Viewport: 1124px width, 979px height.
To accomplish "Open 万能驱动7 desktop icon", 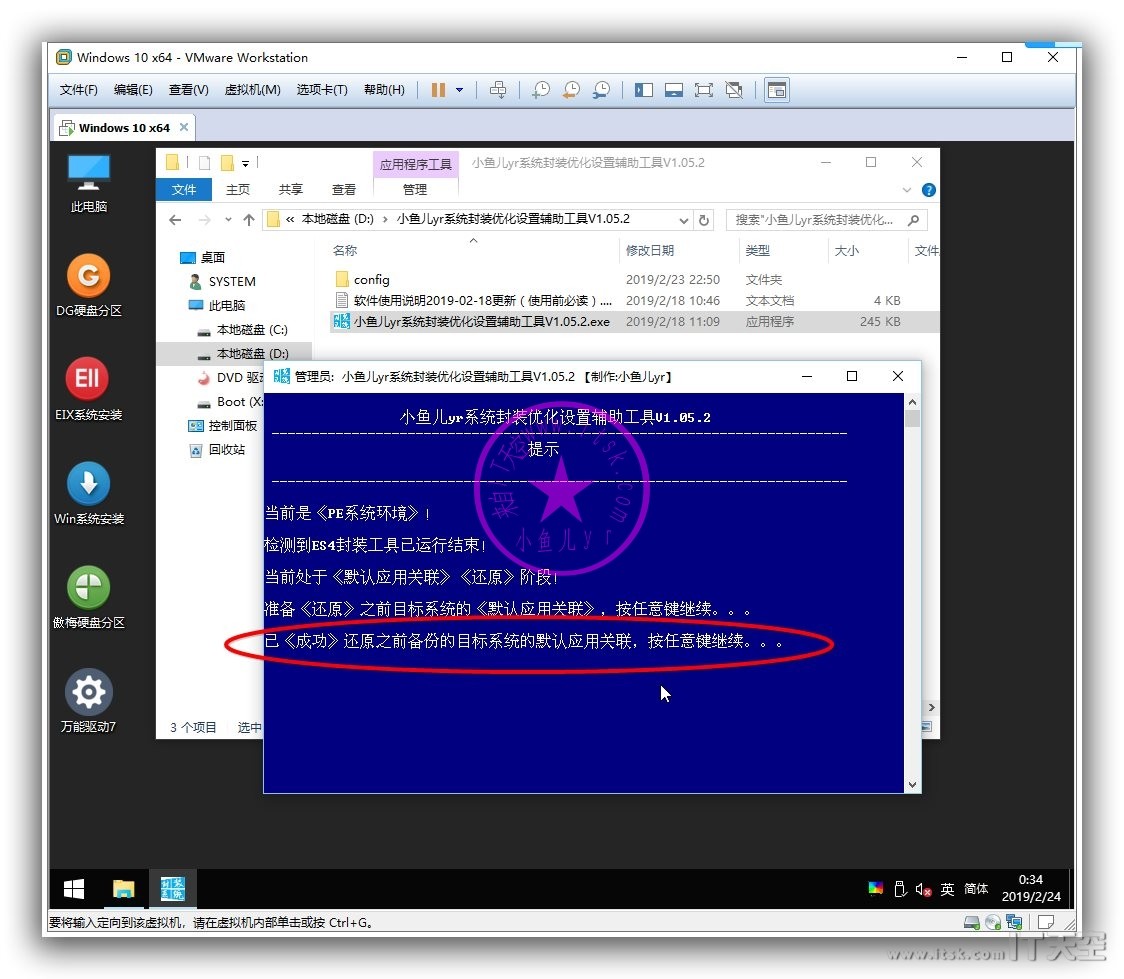I will [x=89, y=702].
